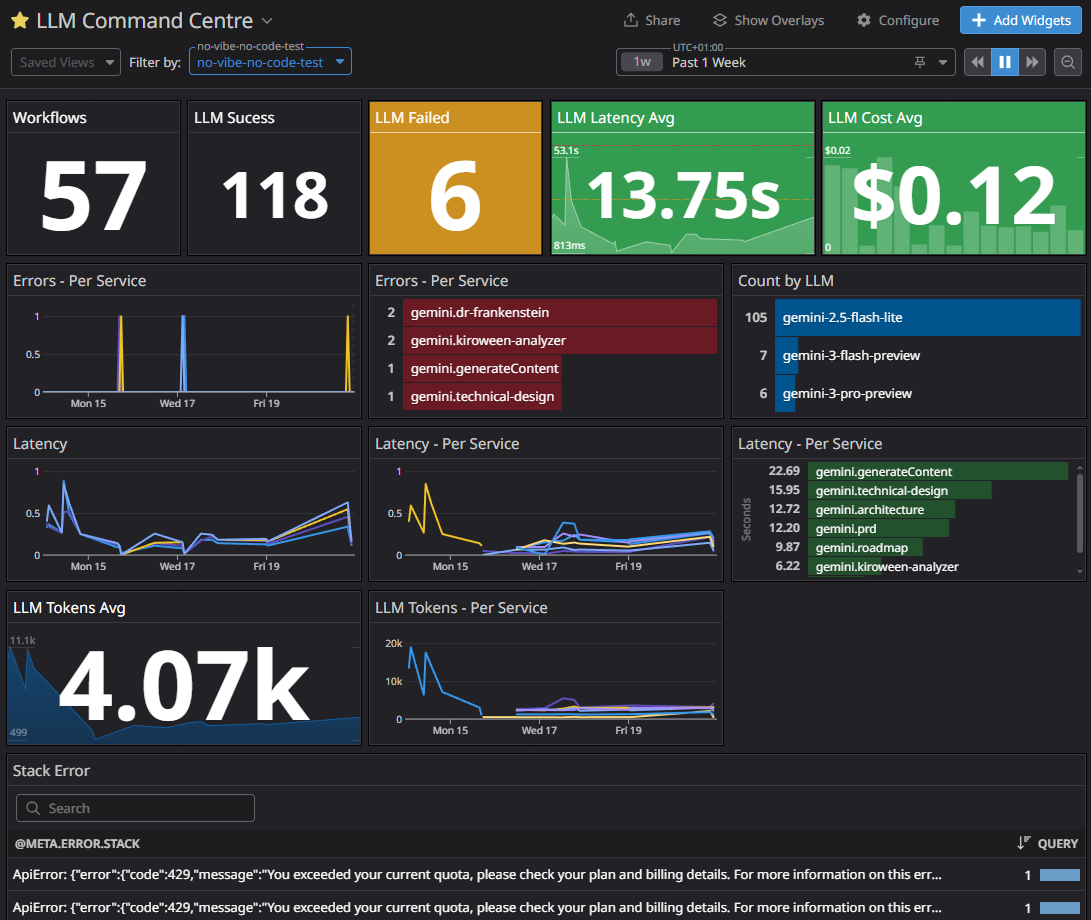Open Configure settings

coord(898,20)
